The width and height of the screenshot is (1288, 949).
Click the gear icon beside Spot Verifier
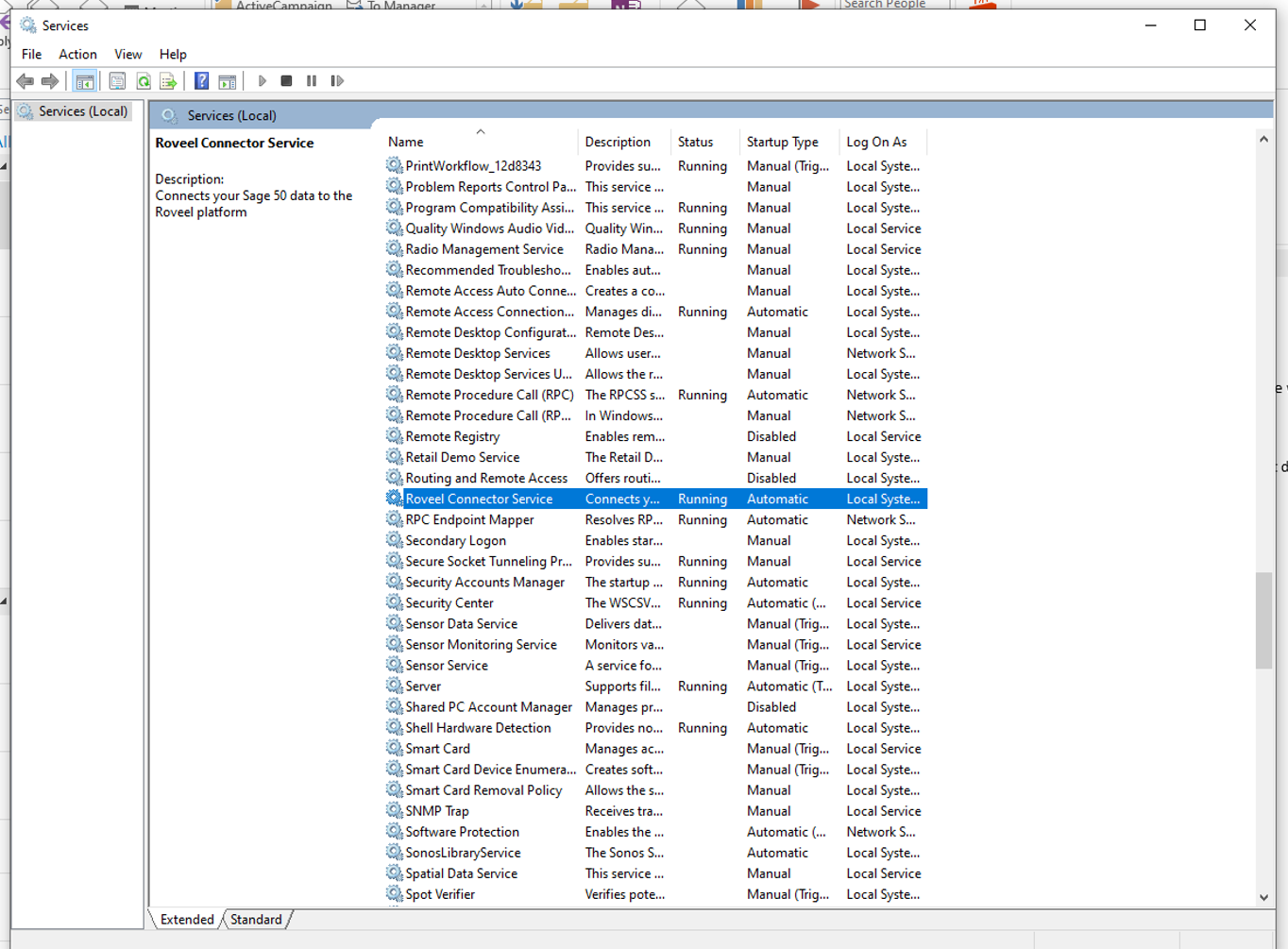394,893
